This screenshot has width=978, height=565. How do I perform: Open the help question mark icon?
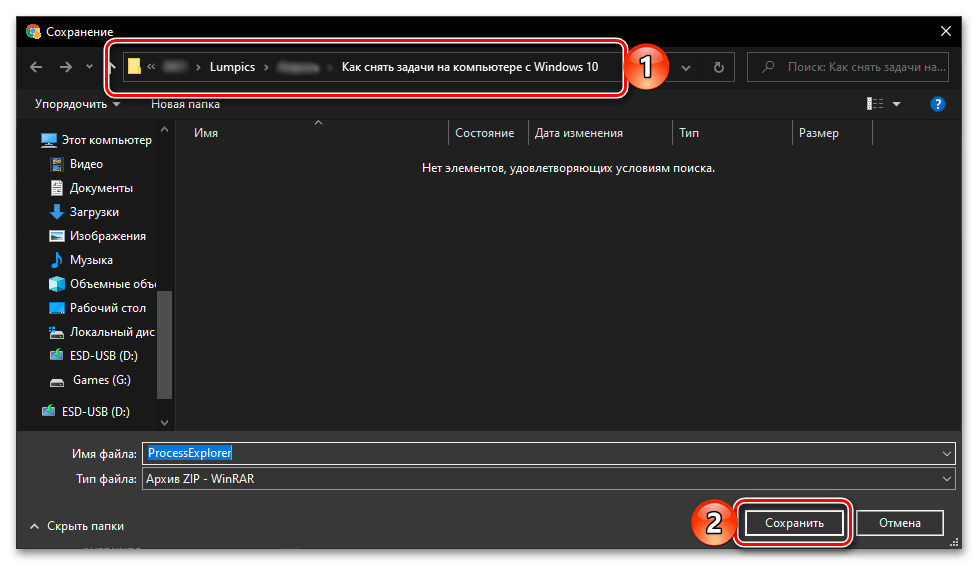[x=937, y=104]
